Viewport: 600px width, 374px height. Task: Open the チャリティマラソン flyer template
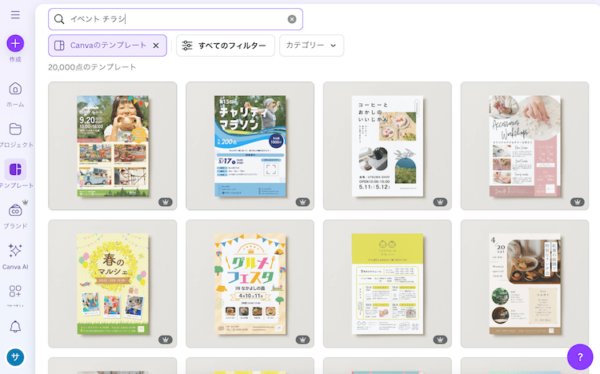tap(250, 146)
